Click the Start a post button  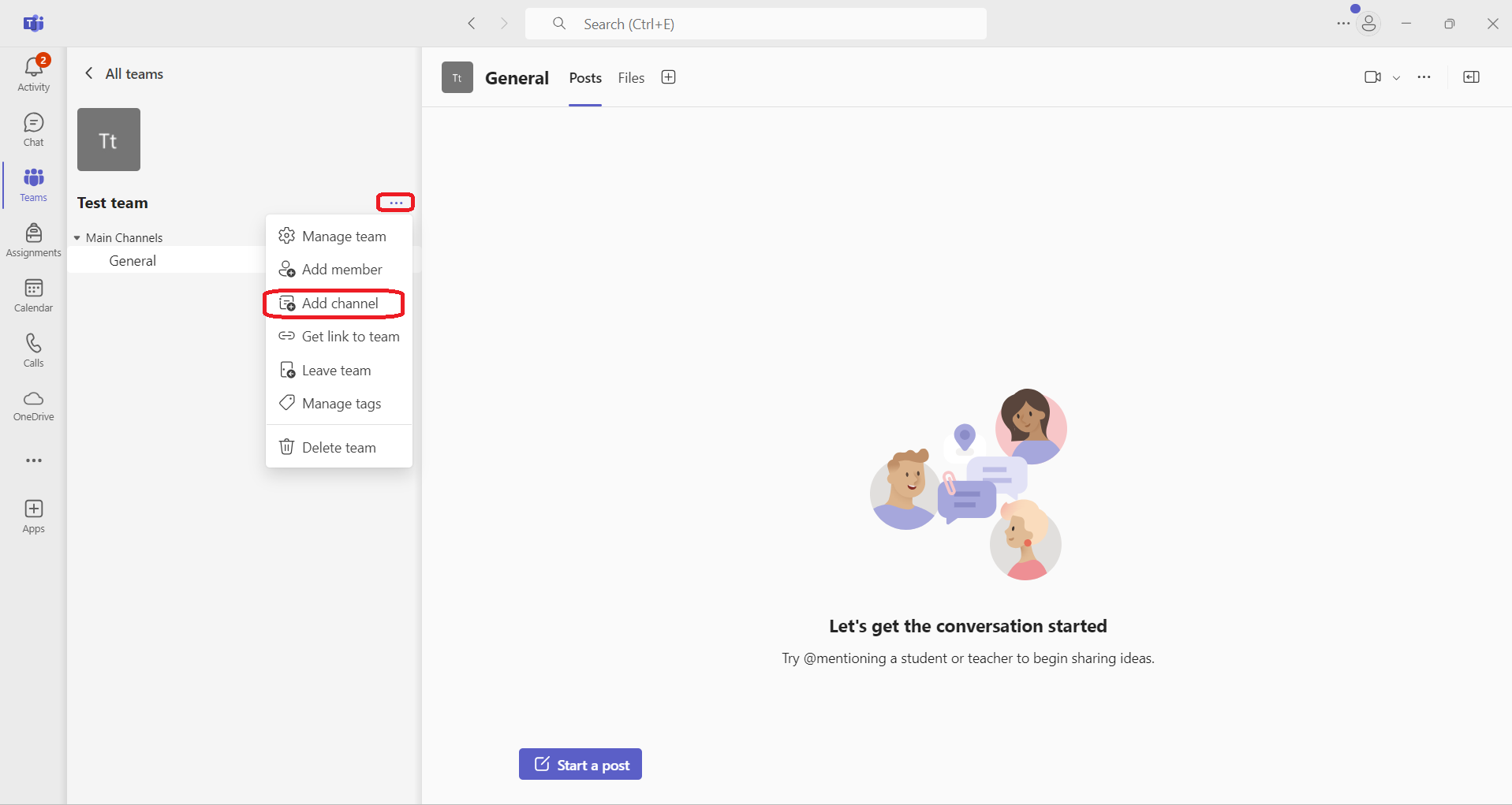[x=581, y=764]
